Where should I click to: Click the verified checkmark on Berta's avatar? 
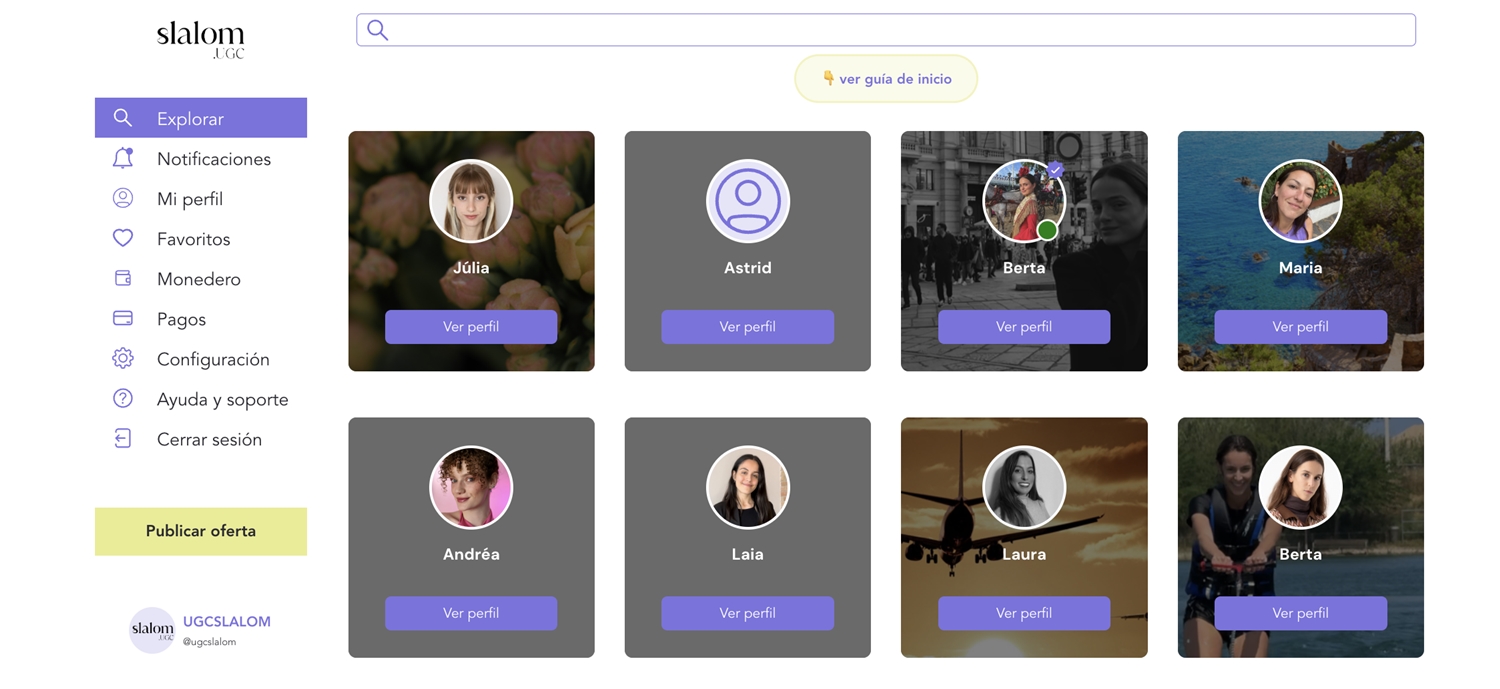click(1055, 170)
